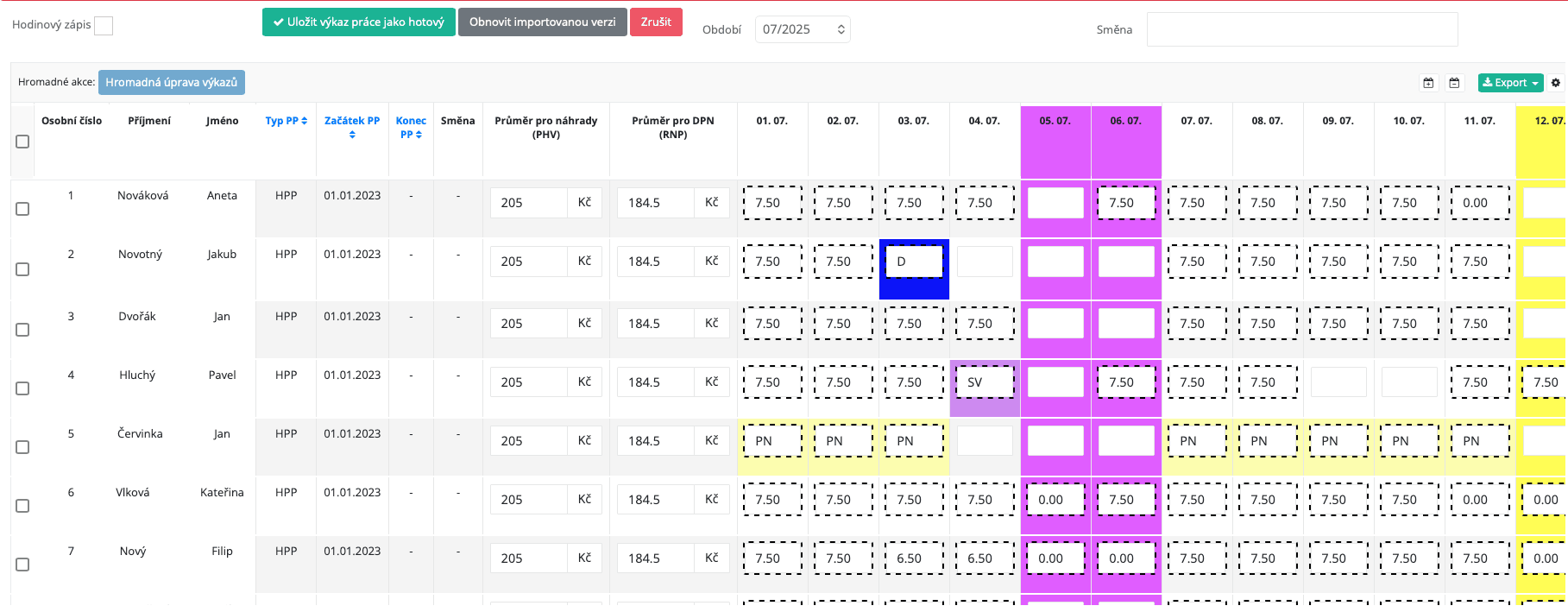1568x612 pixels.
Task: Click Hluchý's empty cell on 09. 07.
Action: tap(1338, 382)
